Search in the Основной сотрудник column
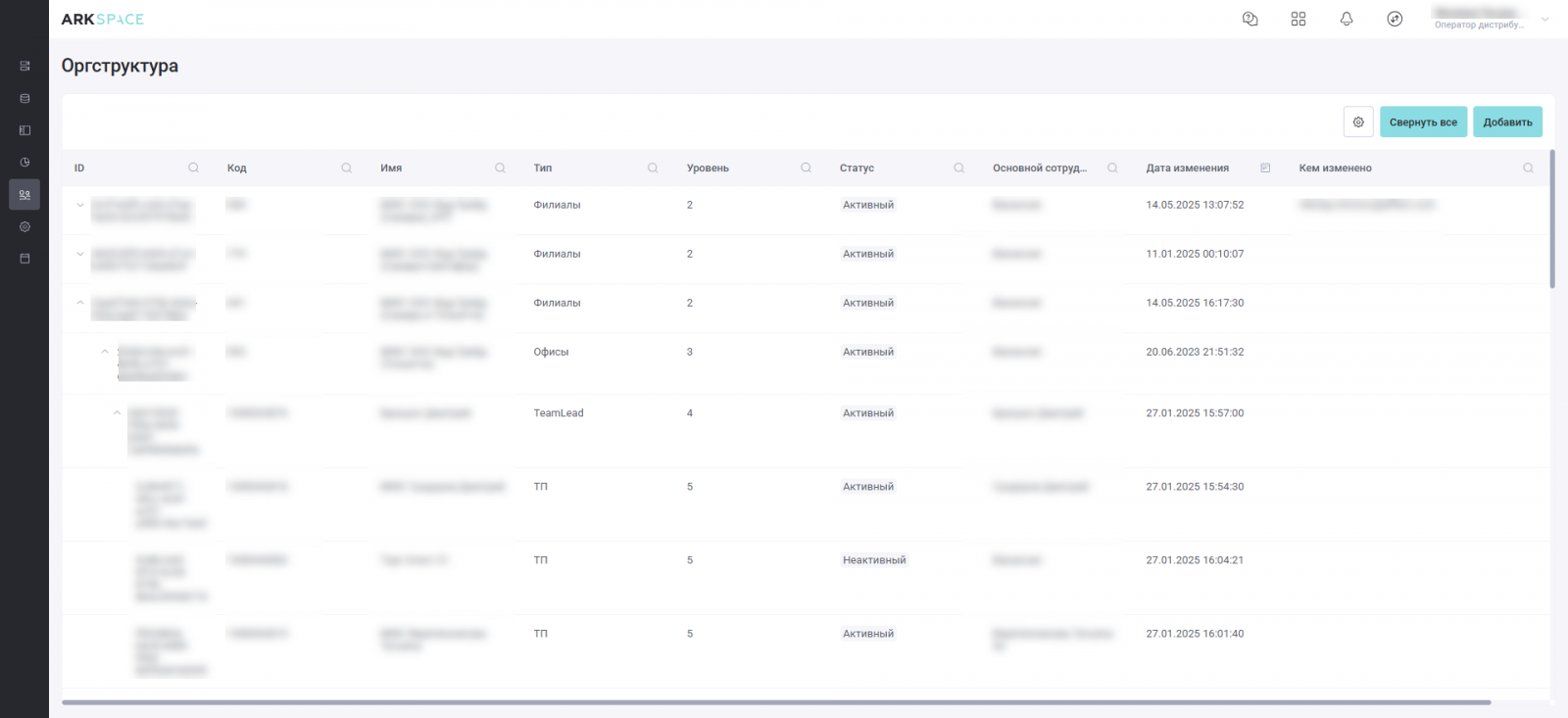Viewport: 1568px width, 718px height. pyautogui.click(x=1112, y=168)
